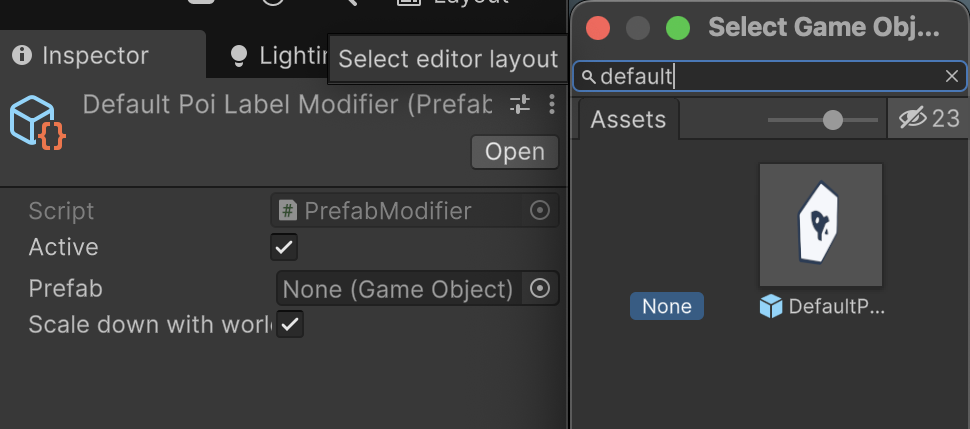Click the Lighting bulb icon
Screen dimensions: 970x429
(x=238, y=56)
